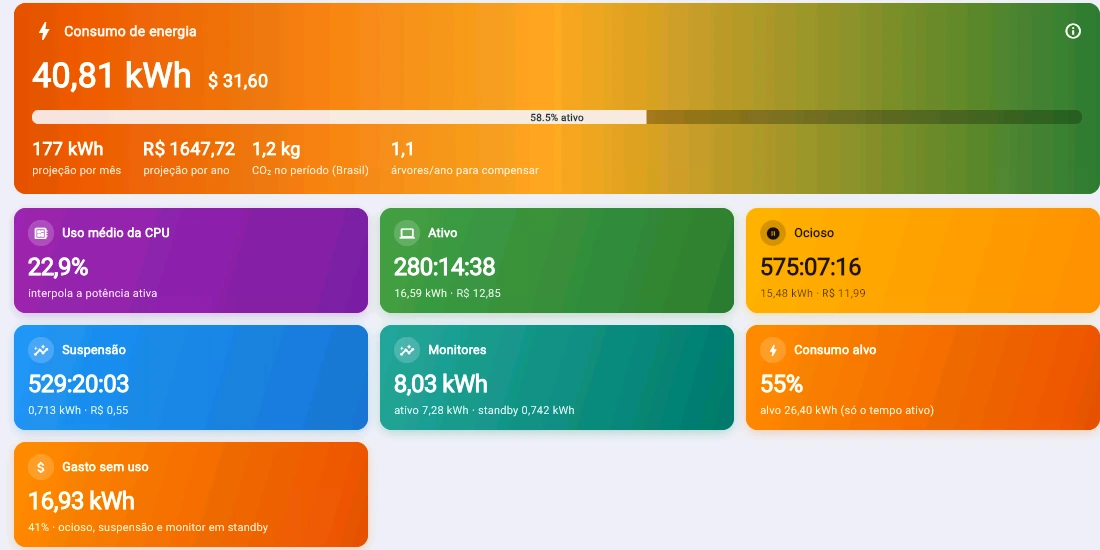Click the 'Monitores' card title
Screen dimensions: 1100x550
(x=457, y=350)
